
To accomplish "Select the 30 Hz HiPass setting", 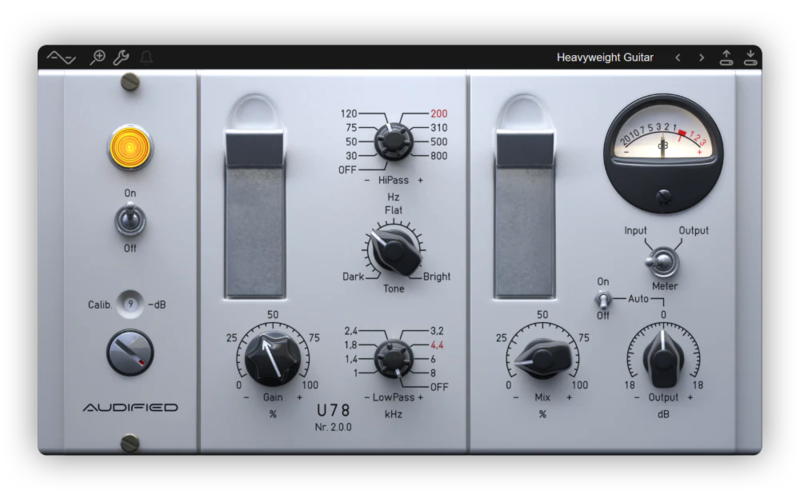I will coord(351,156).
